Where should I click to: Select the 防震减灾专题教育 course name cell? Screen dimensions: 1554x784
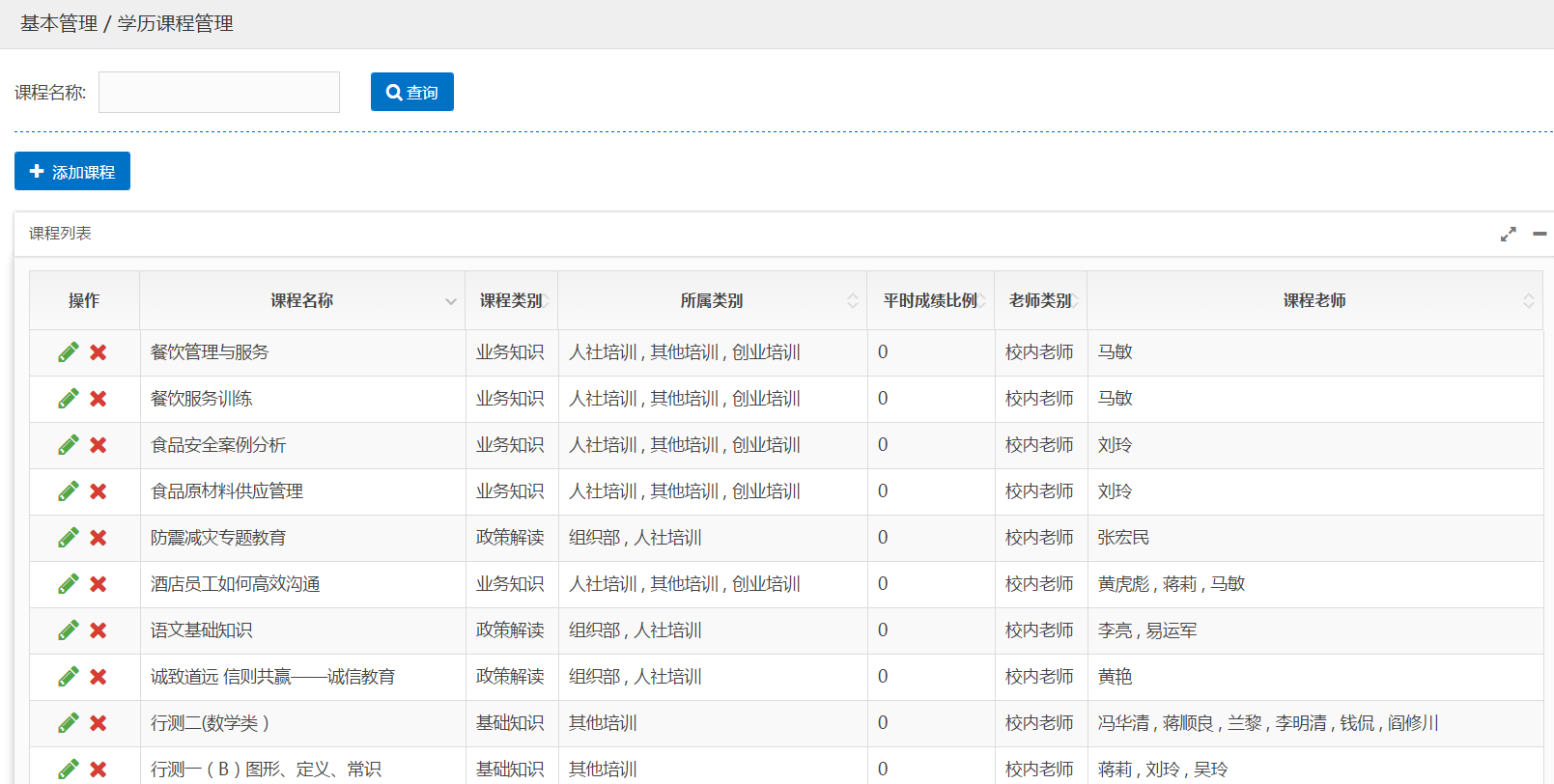(x=302, y=538)
